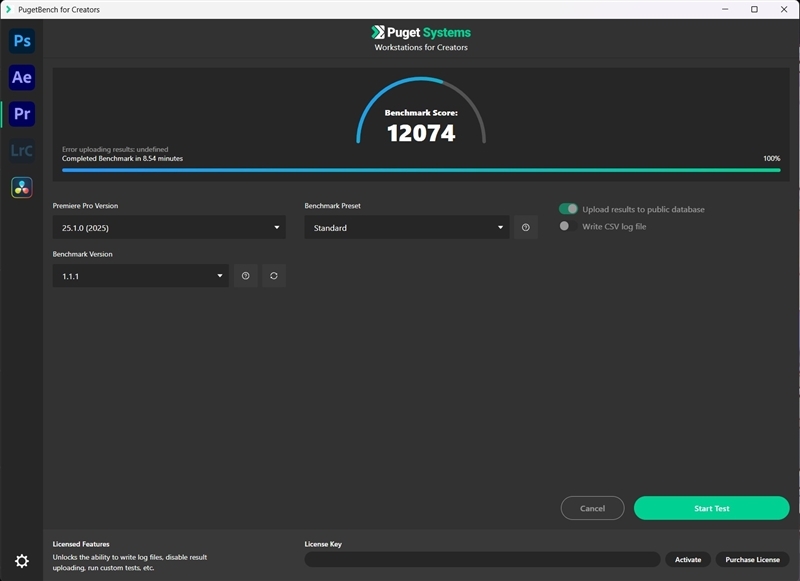800x581 pixels.
Task: Open the DaVinci Resolve benchmark
Action: click(x=20, y=186)
